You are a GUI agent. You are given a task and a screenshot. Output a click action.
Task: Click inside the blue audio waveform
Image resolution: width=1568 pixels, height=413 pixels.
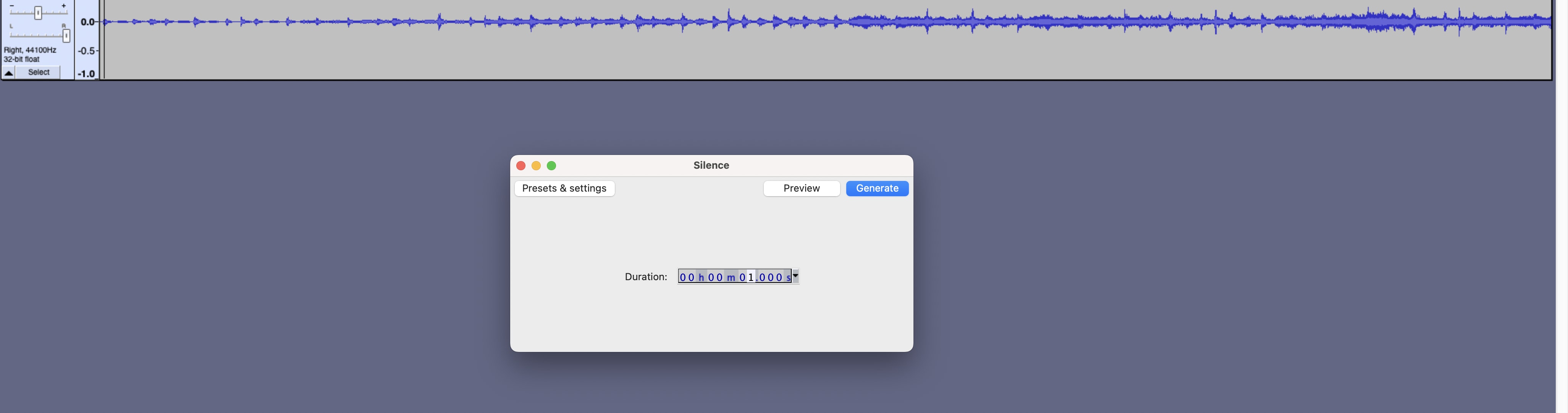[x=974, y=23]
